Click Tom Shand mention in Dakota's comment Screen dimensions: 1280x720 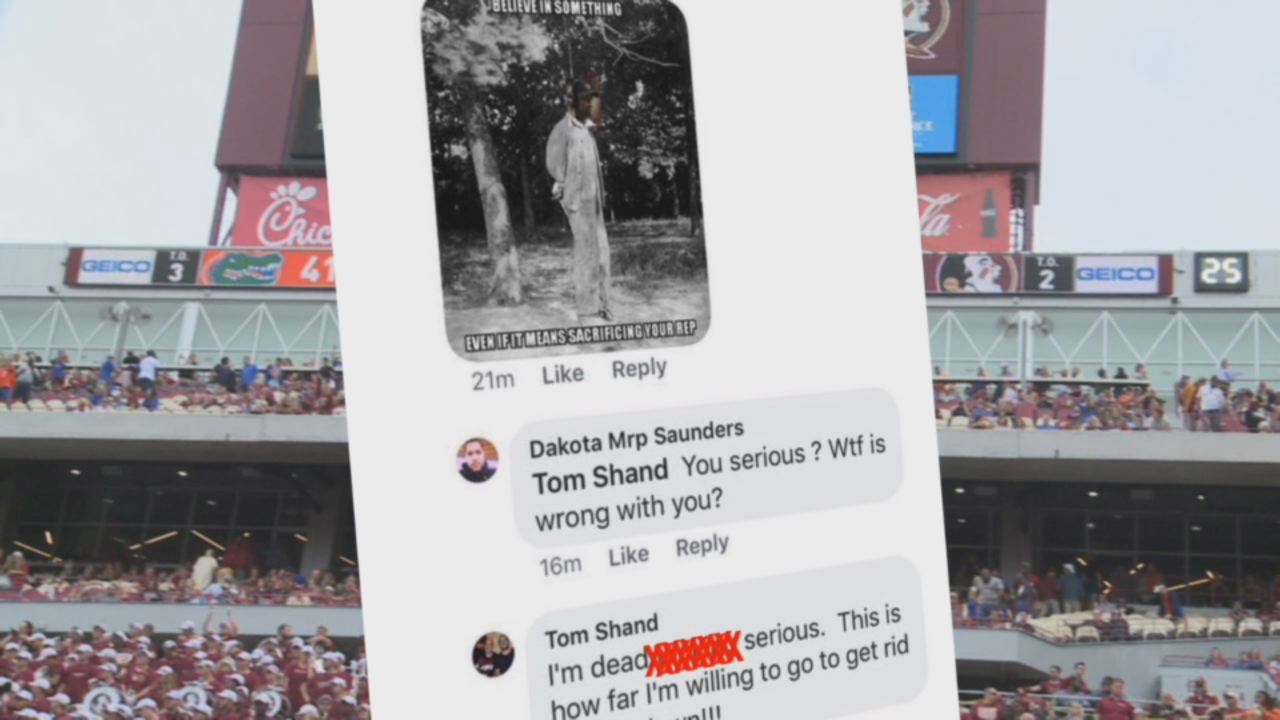[x=600, y=476]
